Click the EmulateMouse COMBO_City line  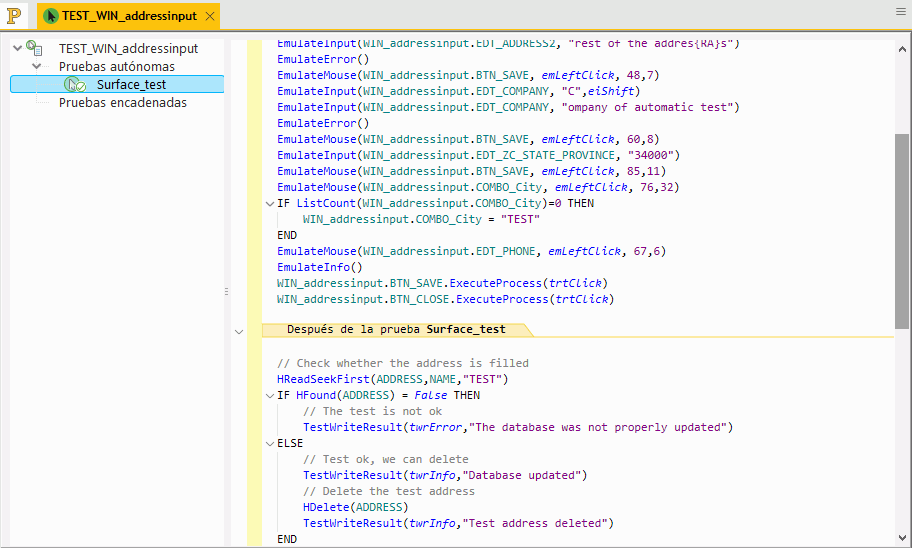pyautogui.click(x=478, y=187)
